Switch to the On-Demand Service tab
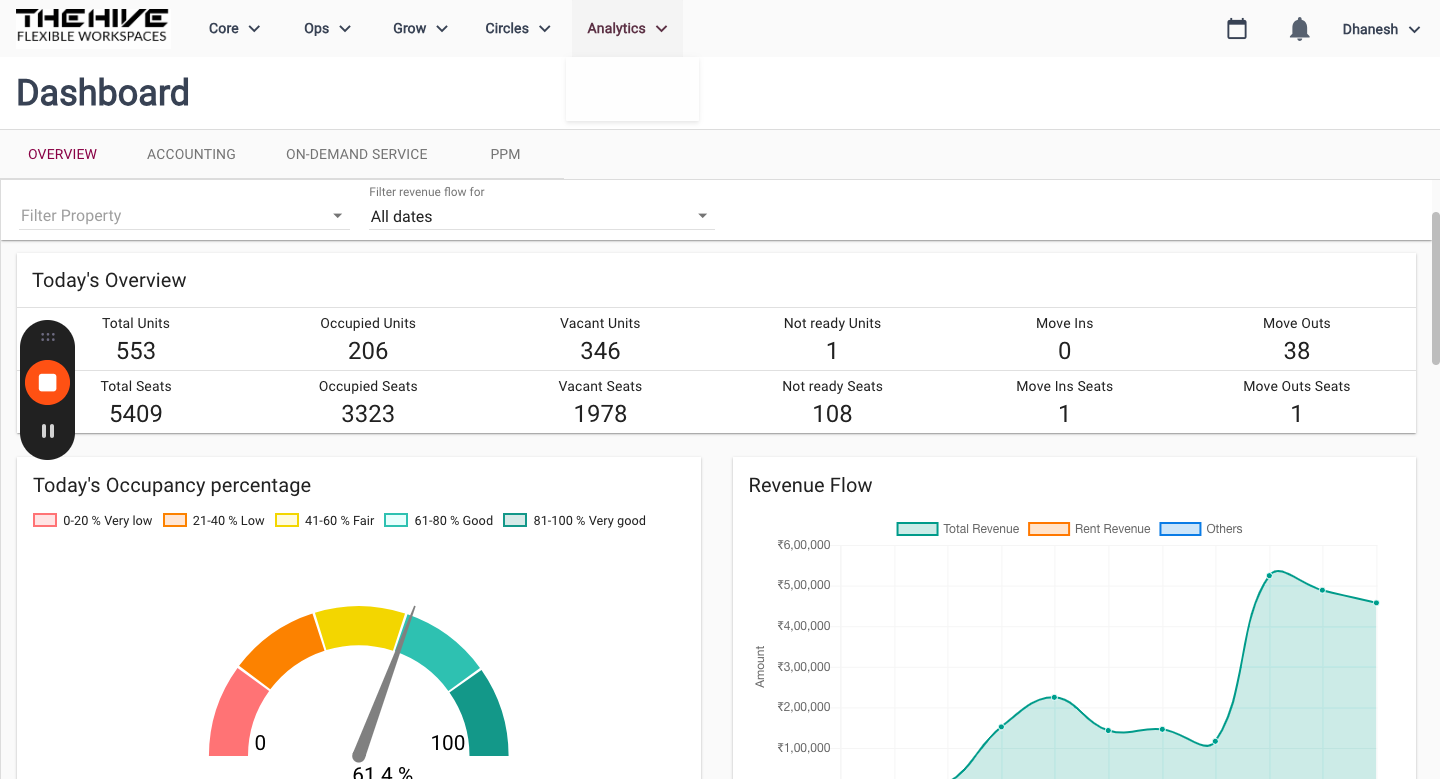The width and height of the screenshot is (1440, 779). [x=357, y=154]
